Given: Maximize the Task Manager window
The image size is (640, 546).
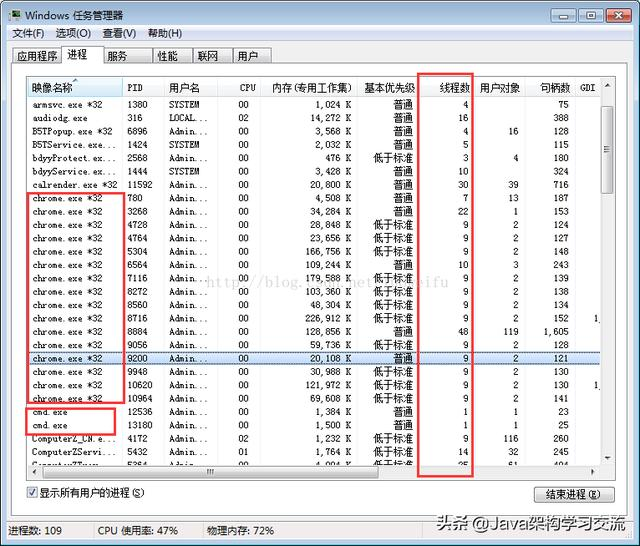Looking at the screenshot, I should point(591,16).
